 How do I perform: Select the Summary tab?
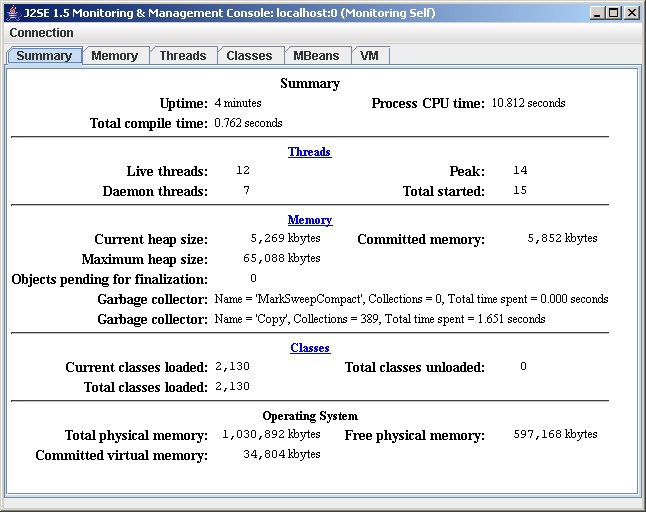click(44, 56)
